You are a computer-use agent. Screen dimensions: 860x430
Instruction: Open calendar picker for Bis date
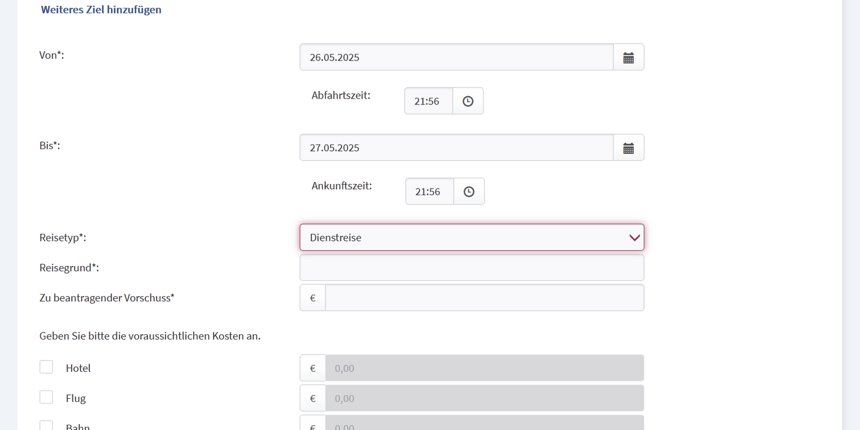click(629, 148)
